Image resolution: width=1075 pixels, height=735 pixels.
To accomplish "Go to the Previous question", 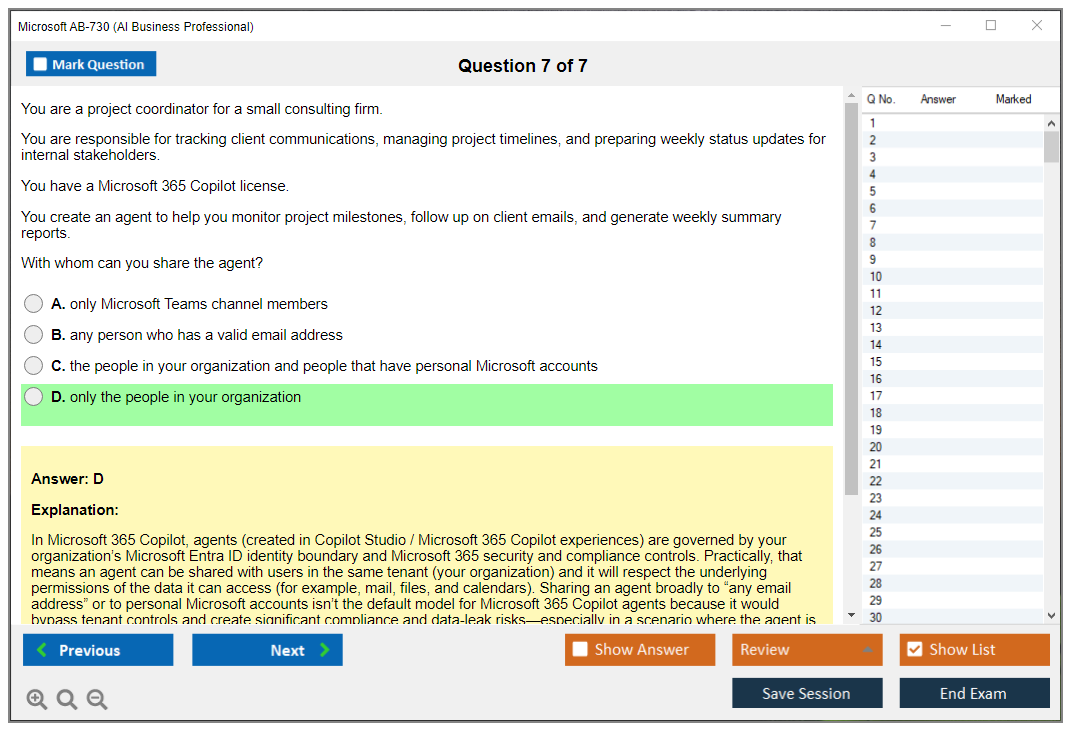I will [98, 650].
